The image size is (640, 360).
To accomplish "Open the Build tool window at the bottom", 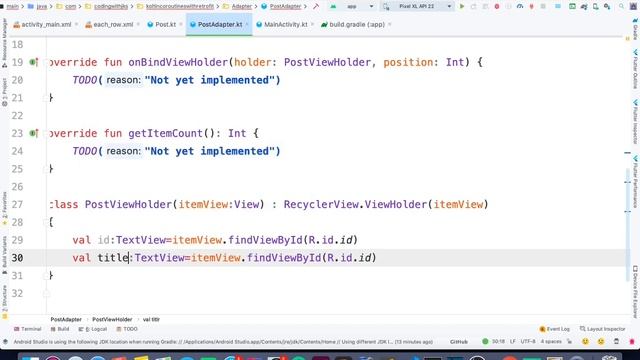I will click(x=60, y=329).
